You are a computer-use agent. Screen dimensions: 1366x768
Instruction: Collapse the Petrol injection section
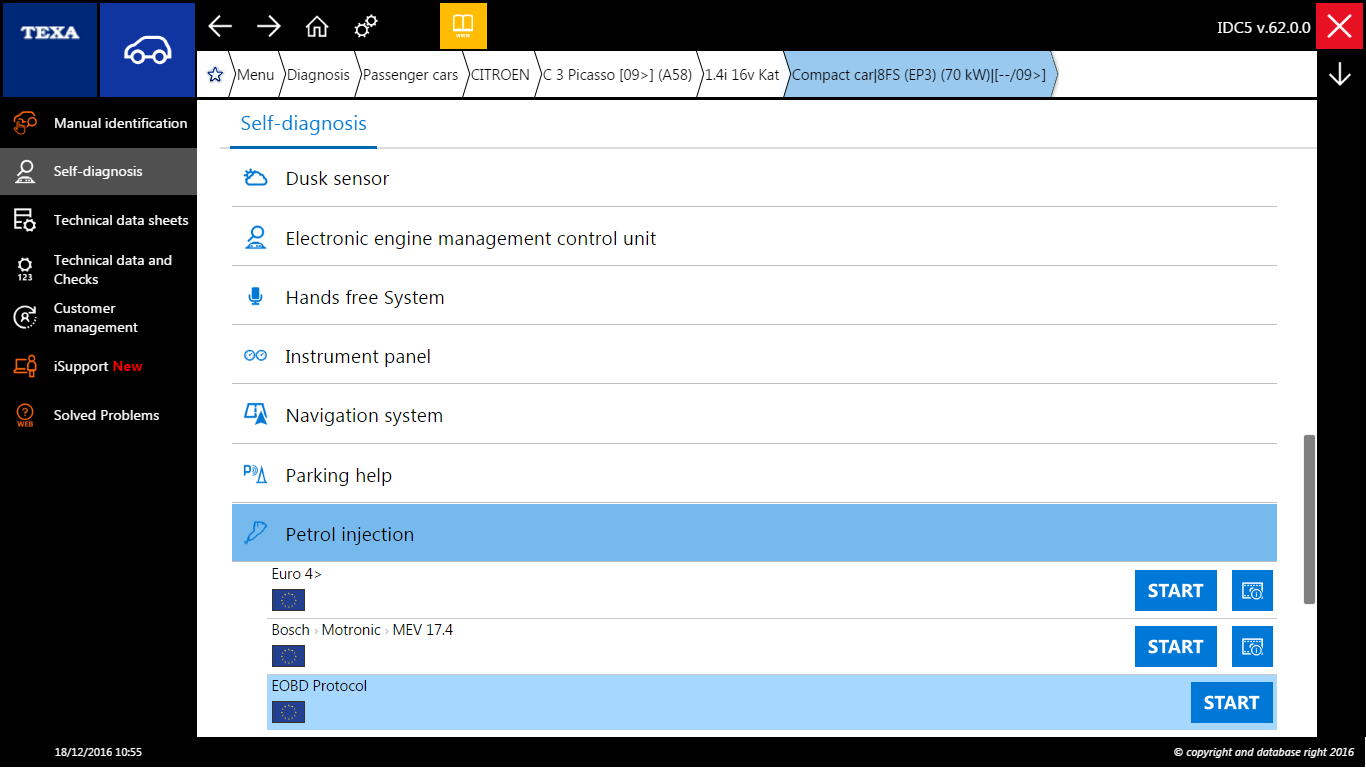(754, 533)
